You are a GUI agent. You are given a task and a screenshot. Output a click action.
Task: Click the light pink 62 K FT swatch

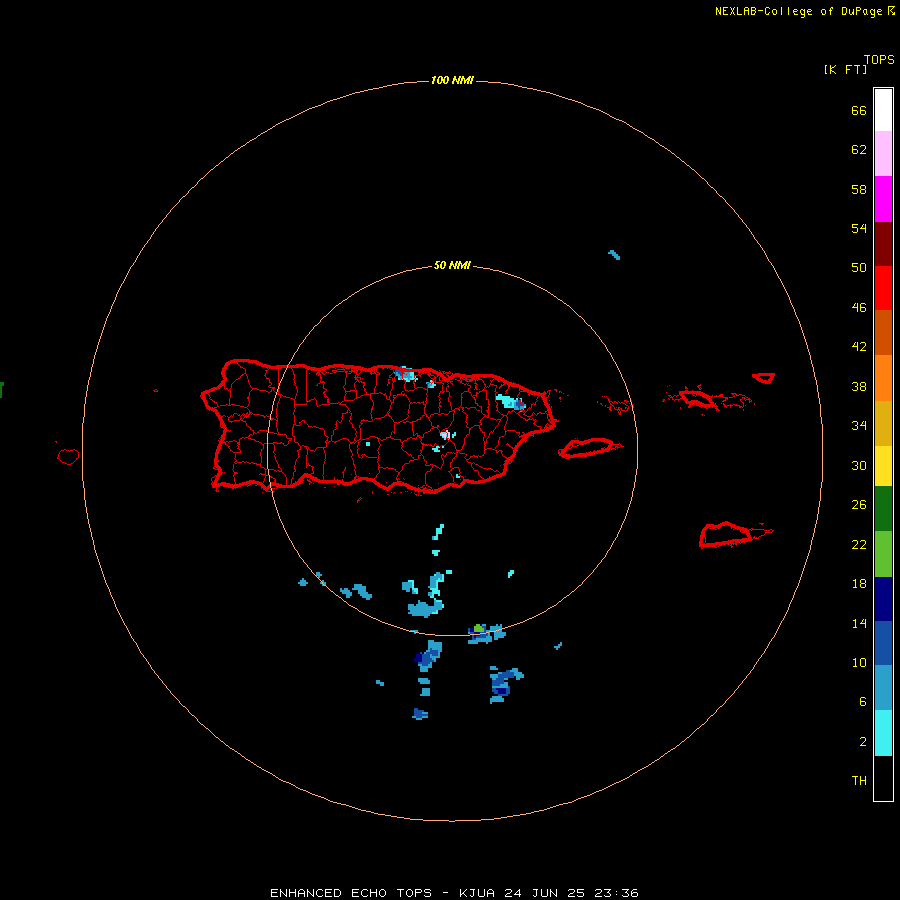(x=883, y=153)
